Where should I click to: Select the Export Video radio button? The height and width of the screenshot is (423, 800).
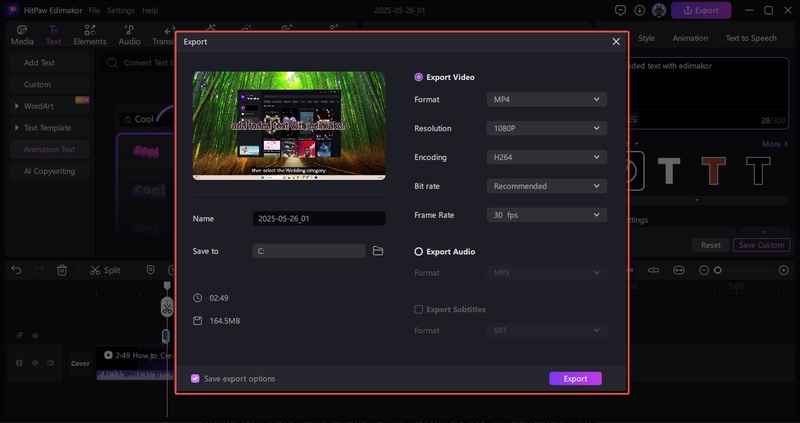coord(418,77)
